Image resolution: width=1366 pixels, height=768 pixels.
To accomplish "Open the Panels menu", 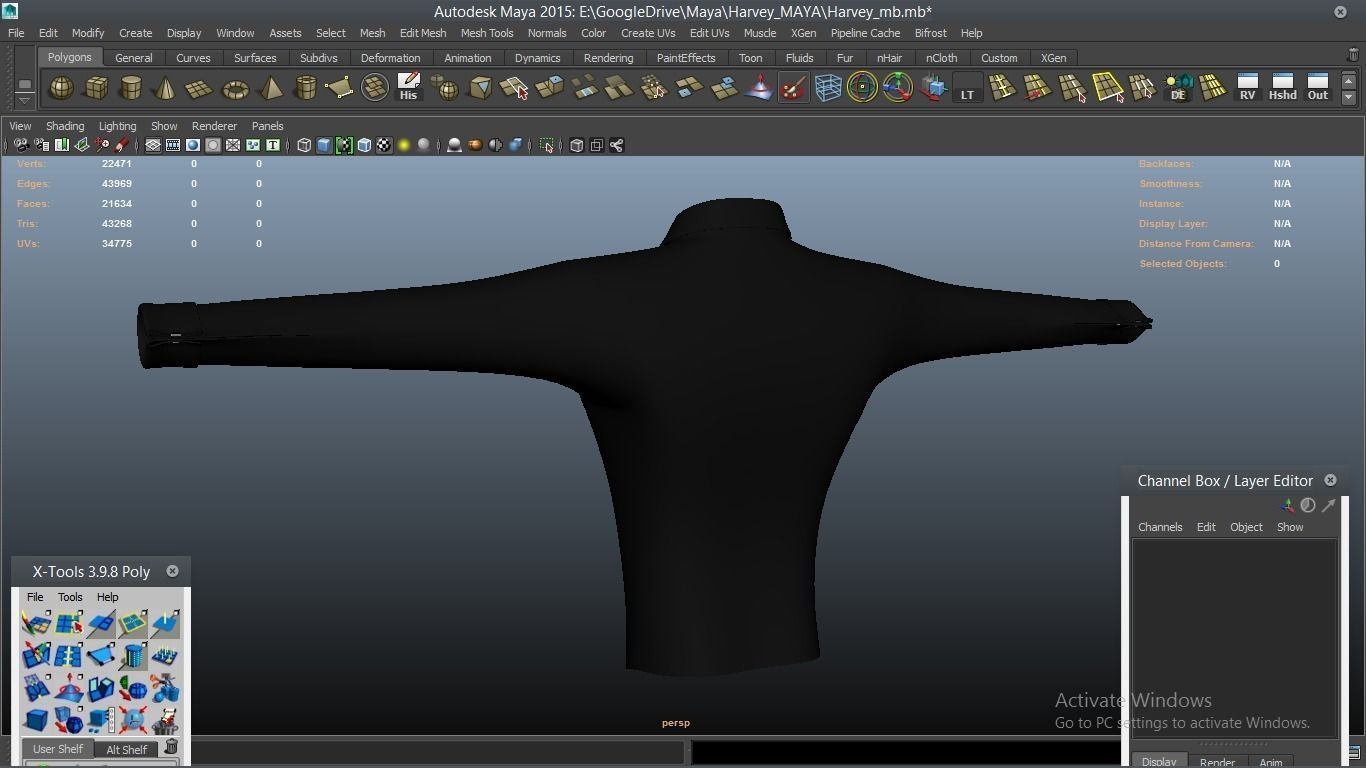I will tap(267, 126).
